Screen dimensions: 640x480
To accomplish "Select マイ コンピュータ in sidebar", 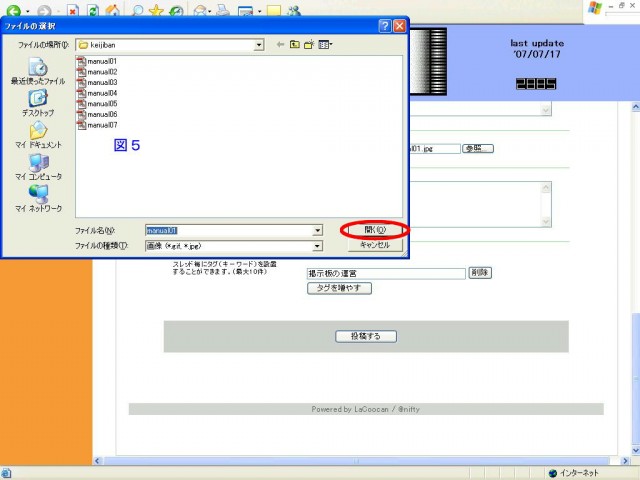I will coord(36,167).
